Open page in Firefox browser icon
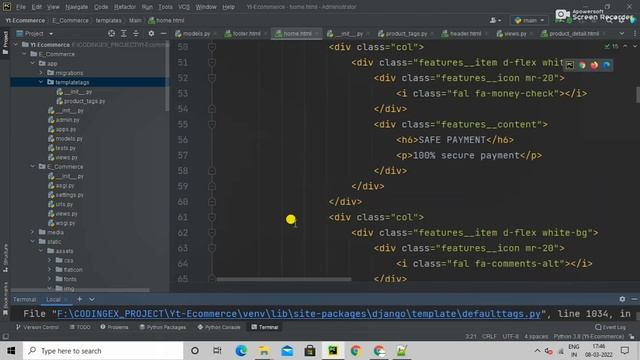Image resolution: width=640 pixels, height=360 pixels. [x=594, y=65]
